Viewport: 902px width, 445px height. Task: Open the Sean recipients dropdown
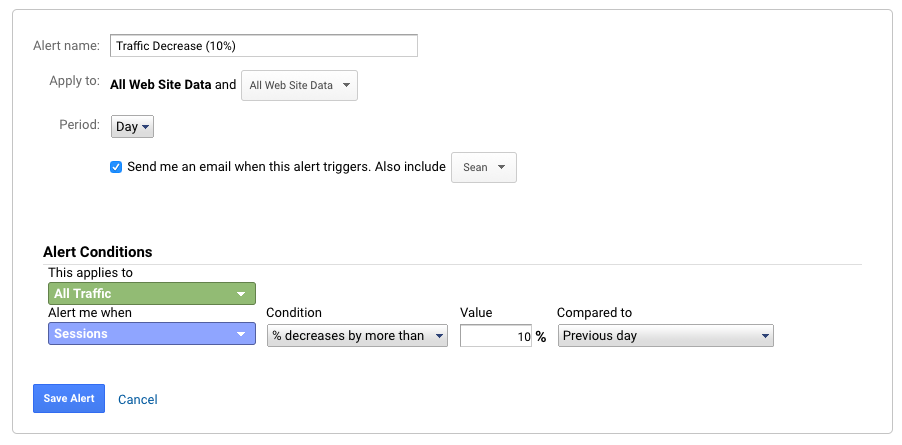click(x=484, y=168)
